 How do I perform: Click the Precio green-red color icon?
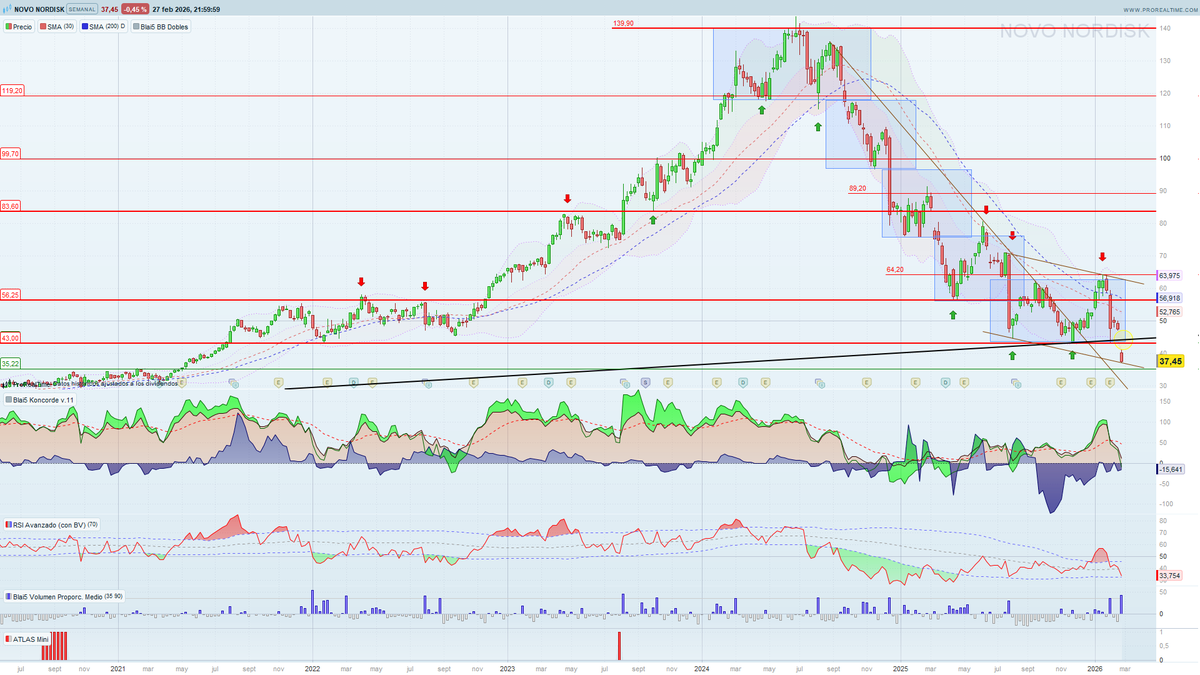(8, 26)
